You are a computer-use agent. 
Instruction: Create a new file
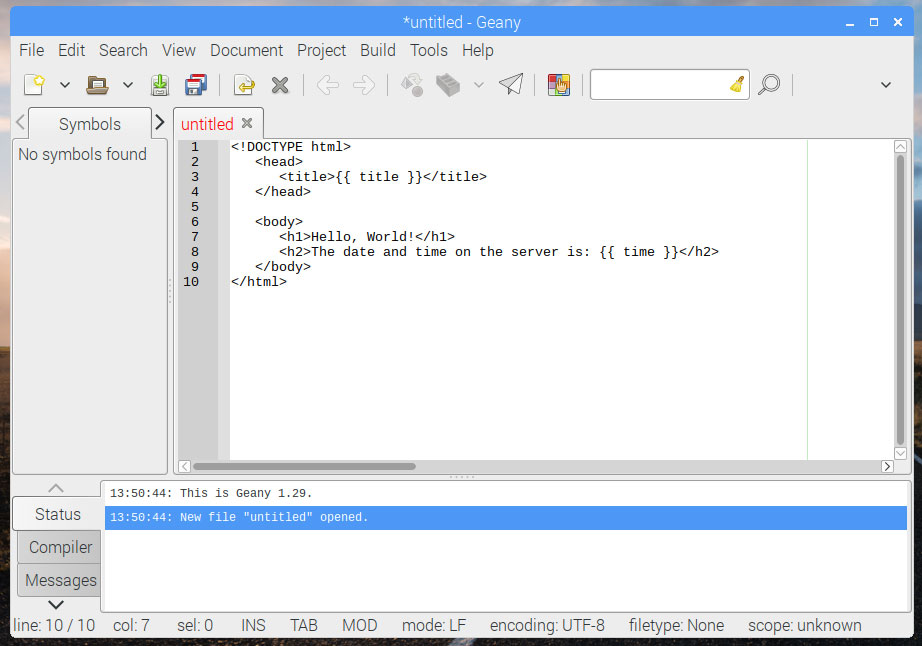pyautogui.click(x=31, y=85)
